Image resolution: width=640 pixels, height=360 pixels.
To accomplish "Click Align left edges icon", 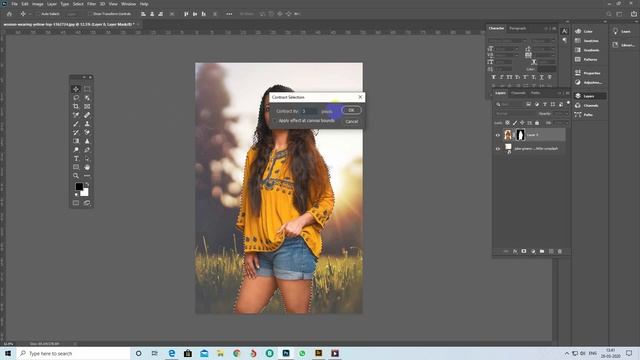I will 143,14.
